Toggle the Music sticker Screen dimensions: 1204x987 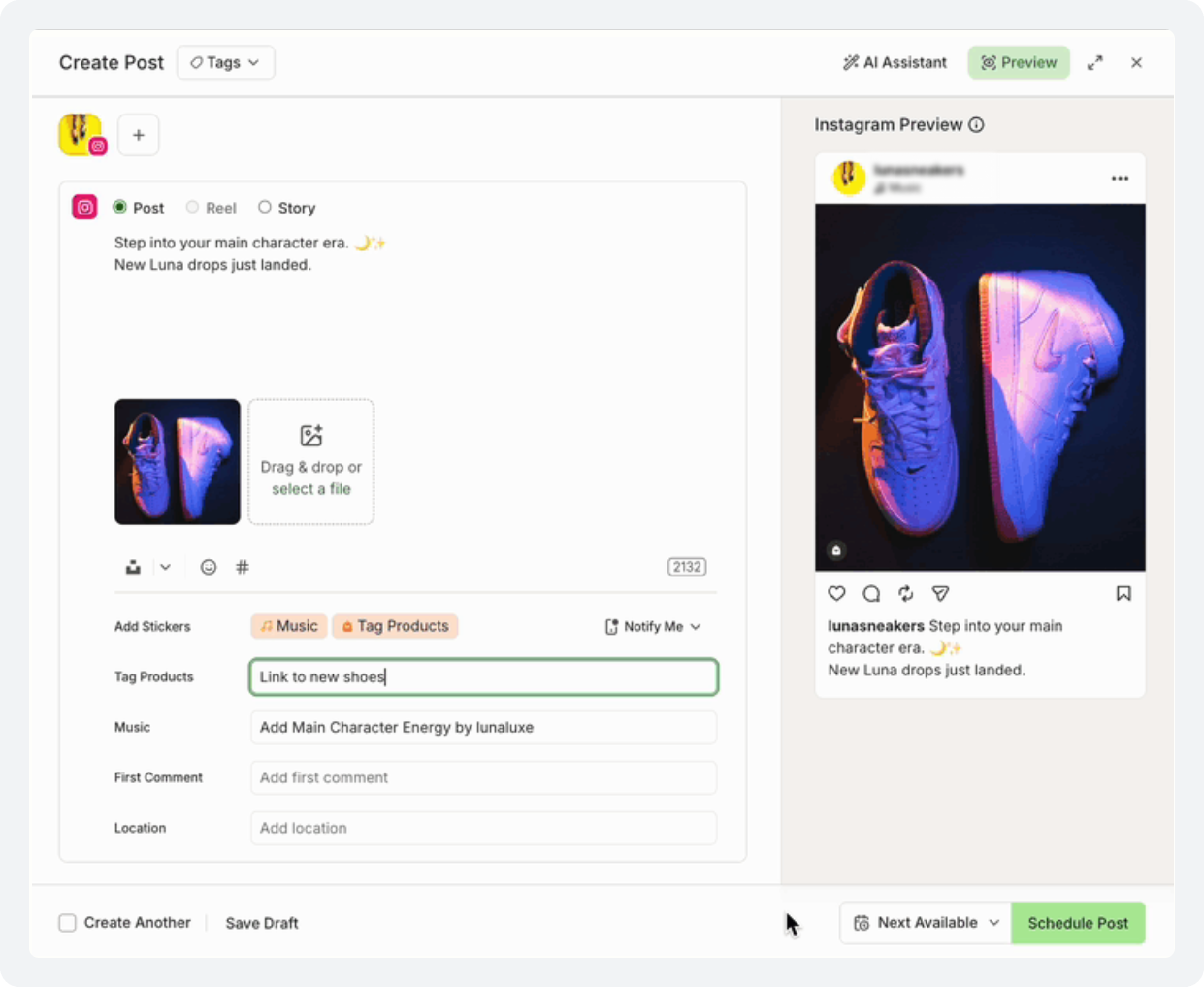coord(289,626)
